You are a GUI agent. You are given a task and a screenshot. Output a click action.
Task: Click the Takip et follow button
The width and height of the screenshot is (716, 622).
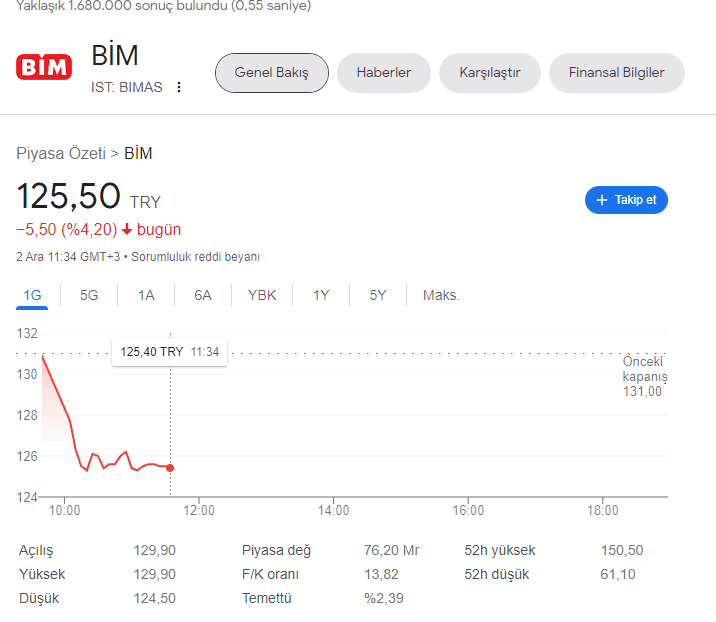(x=626, y=200)
